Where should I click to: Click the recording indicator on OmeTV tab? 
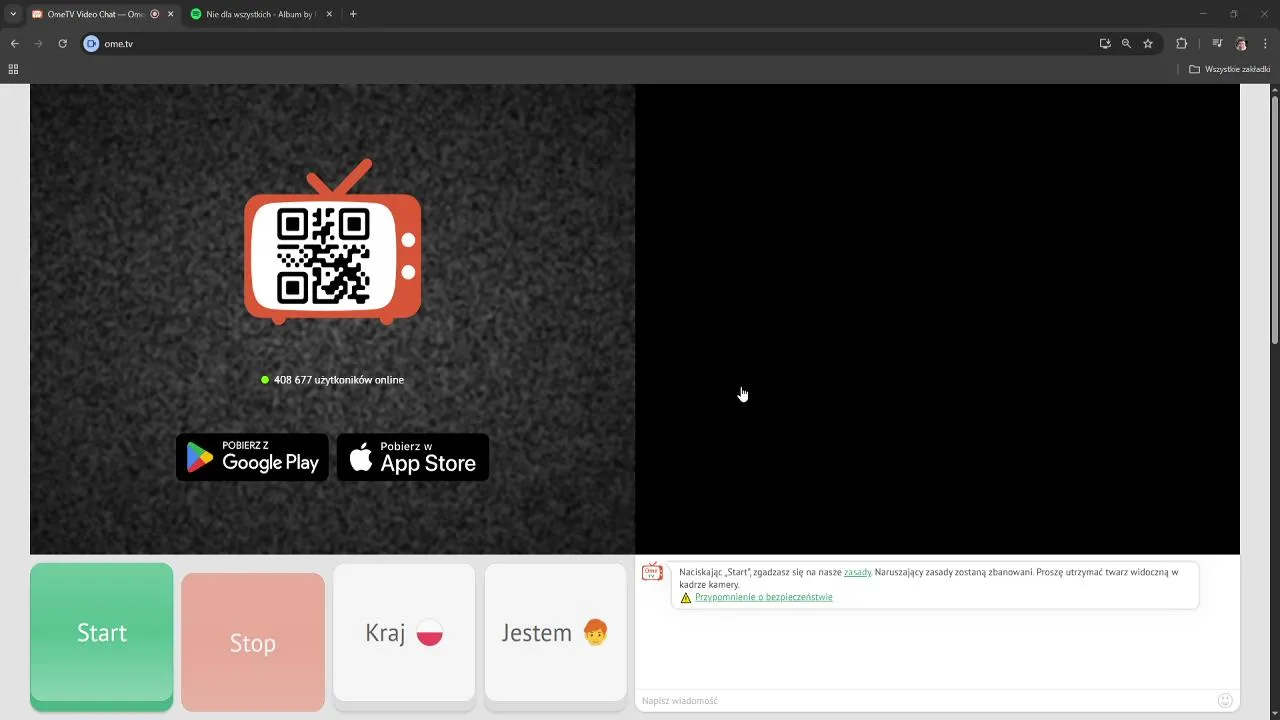pyautogui.click(x=155, y=14)
